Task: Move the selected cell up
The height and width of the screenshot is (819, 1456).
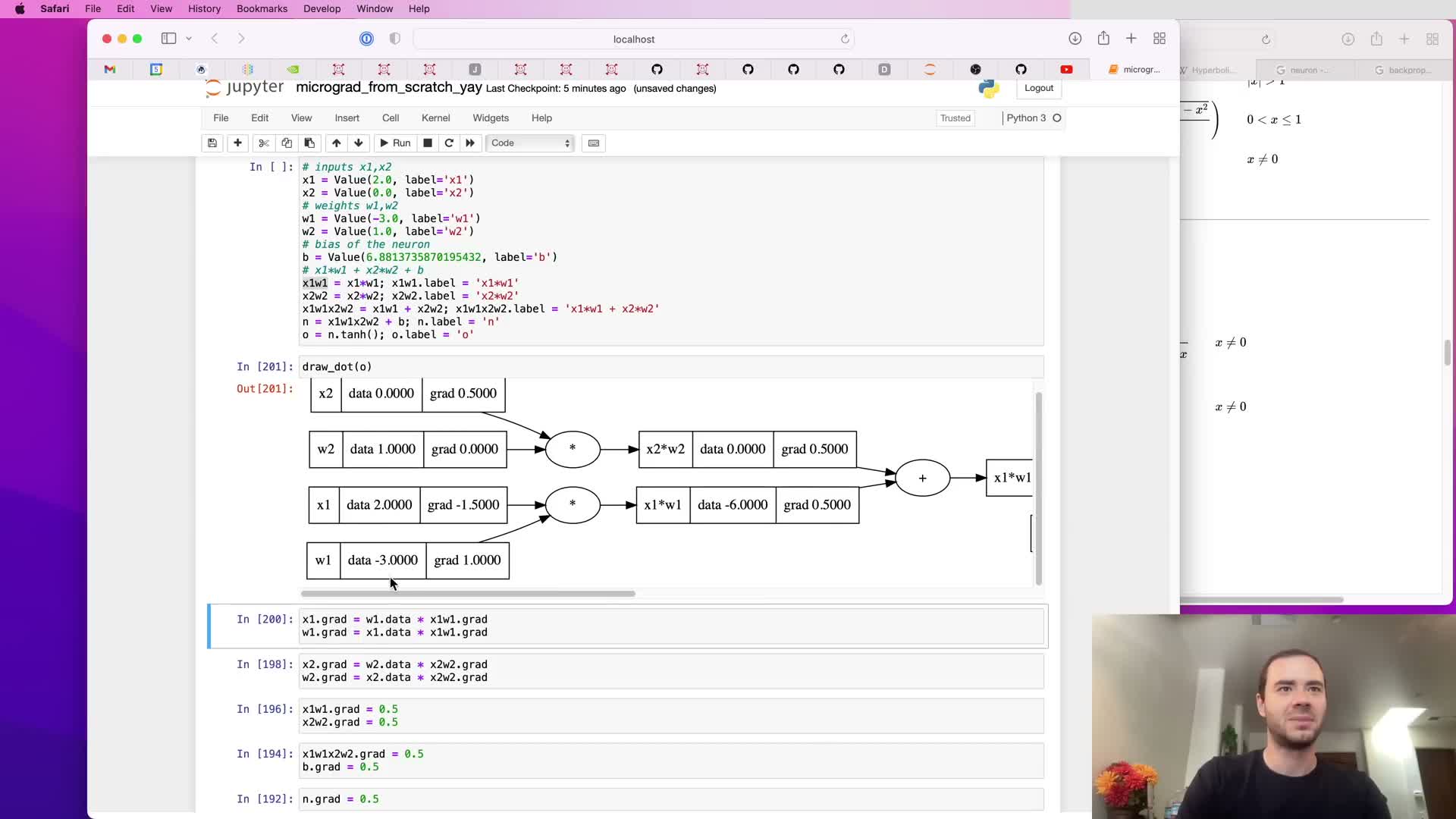Action: click(x=336, y=143)
